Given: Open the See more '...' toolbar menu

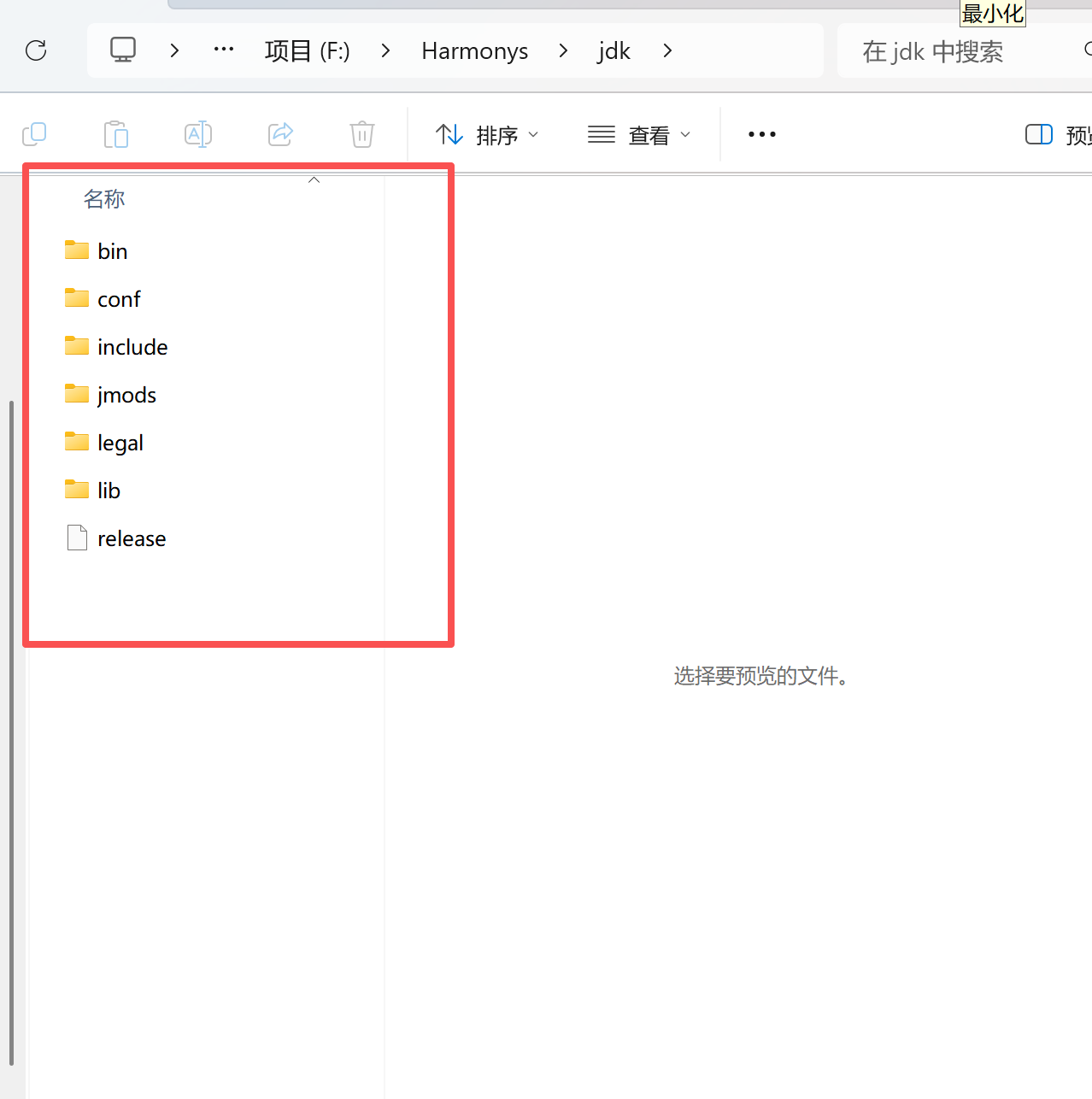Looking at the screenshot, I should (x=760, y=134).
